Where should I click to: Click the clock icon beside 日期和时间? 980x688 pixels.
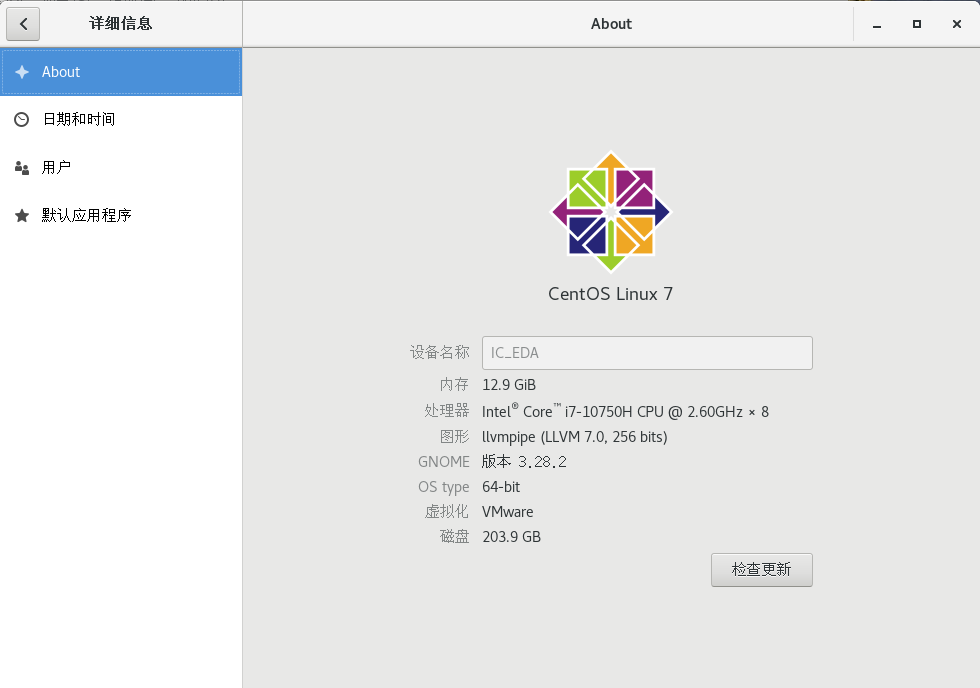(21, 119)
